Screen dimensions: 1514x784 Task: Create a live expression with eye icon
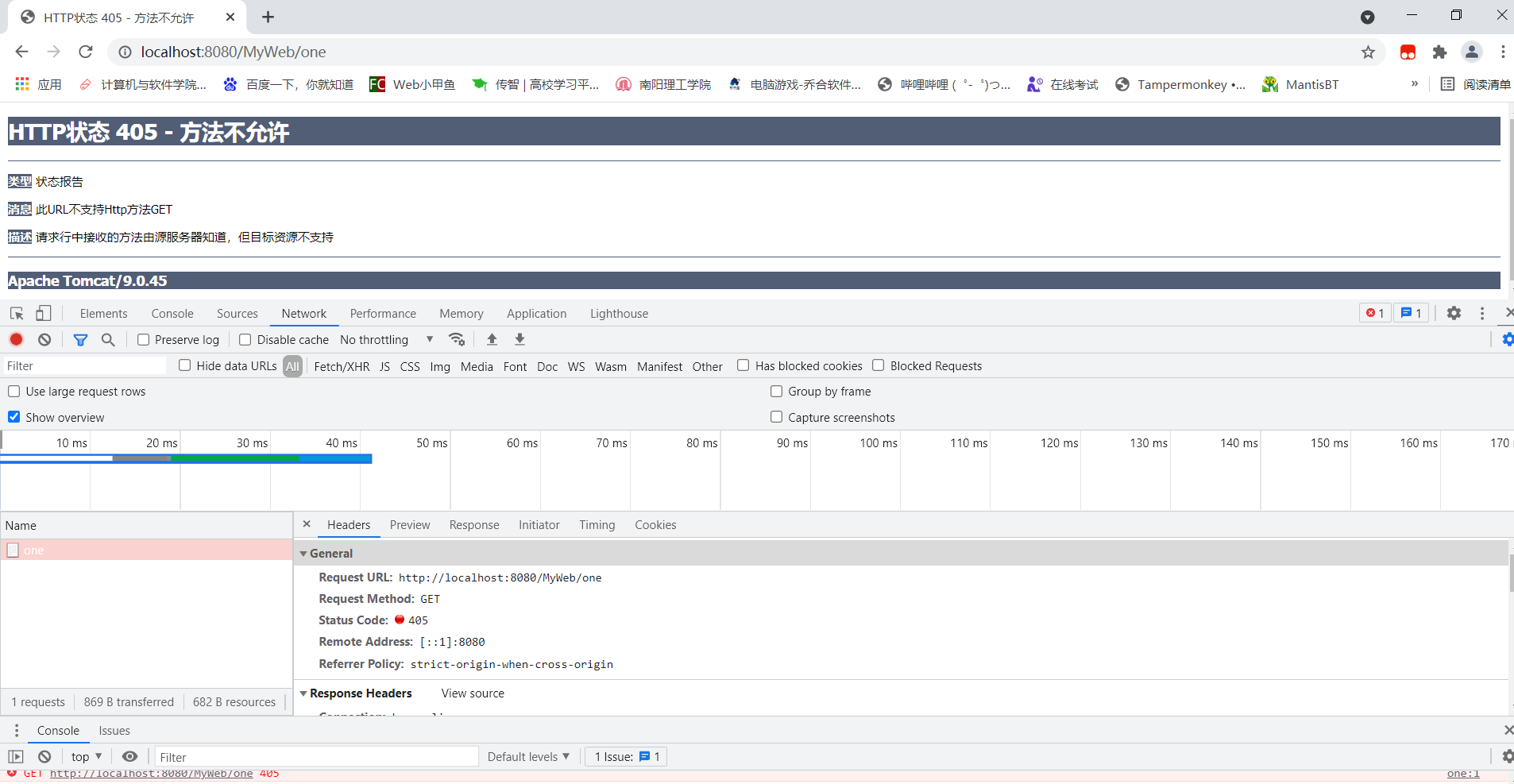129,757
